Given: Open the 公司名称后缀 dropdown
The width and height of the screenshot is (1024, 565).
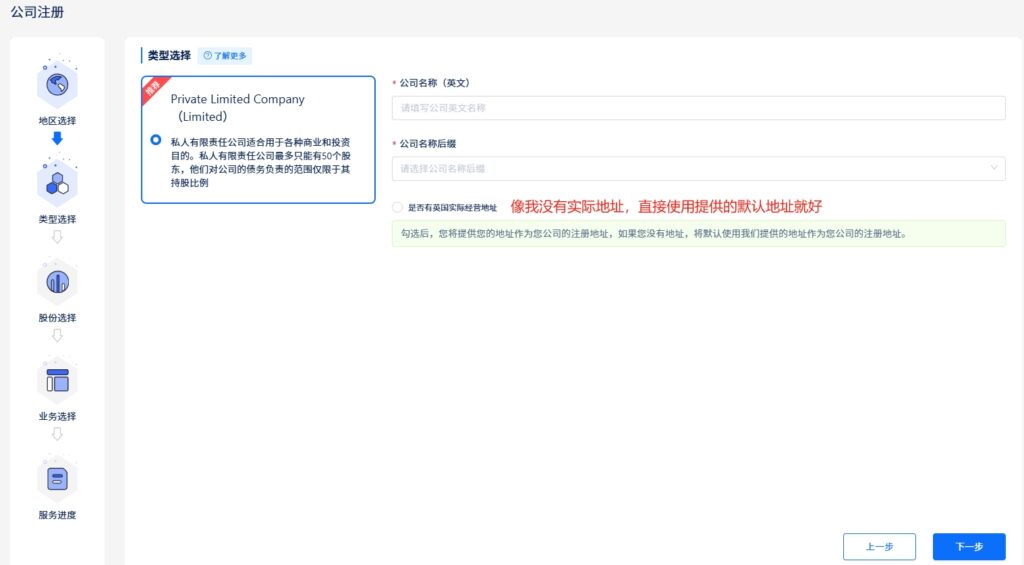Looking at the screenshot, I should 698,169.
